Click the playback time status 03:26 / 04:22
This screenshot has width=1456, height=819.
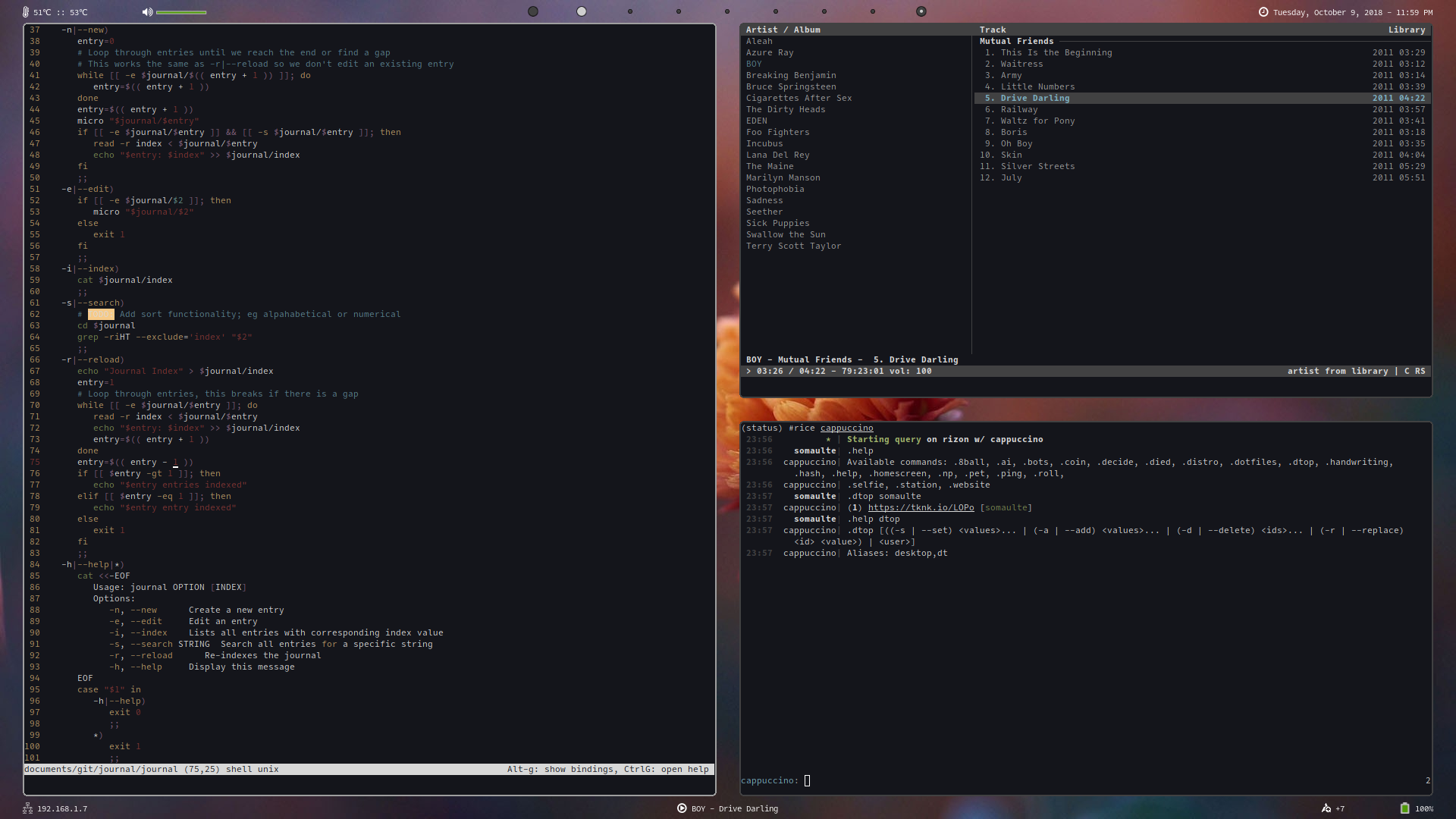(x=791, y=371)
